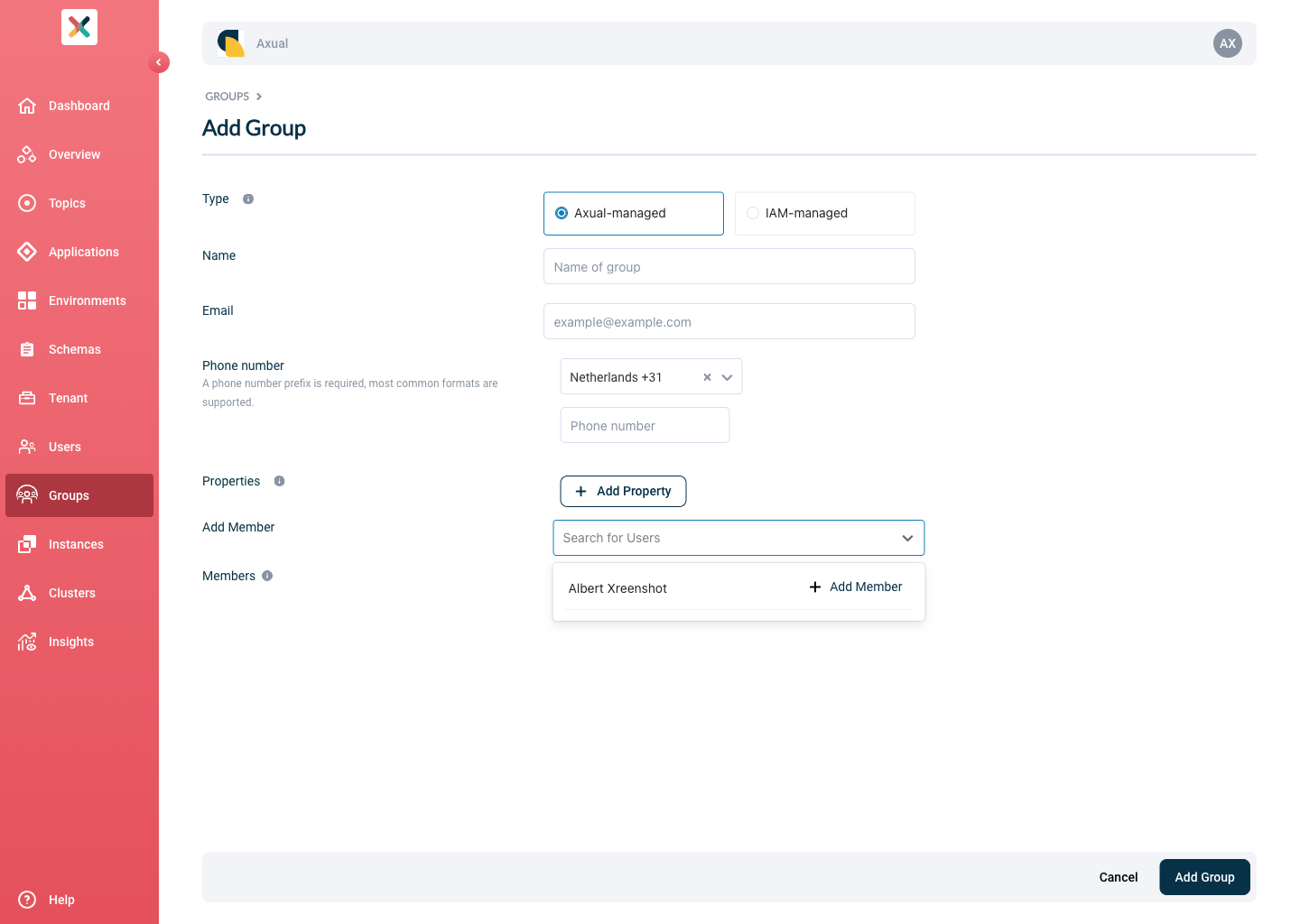Click the Instances stacked squares icon

click(27, 544)
